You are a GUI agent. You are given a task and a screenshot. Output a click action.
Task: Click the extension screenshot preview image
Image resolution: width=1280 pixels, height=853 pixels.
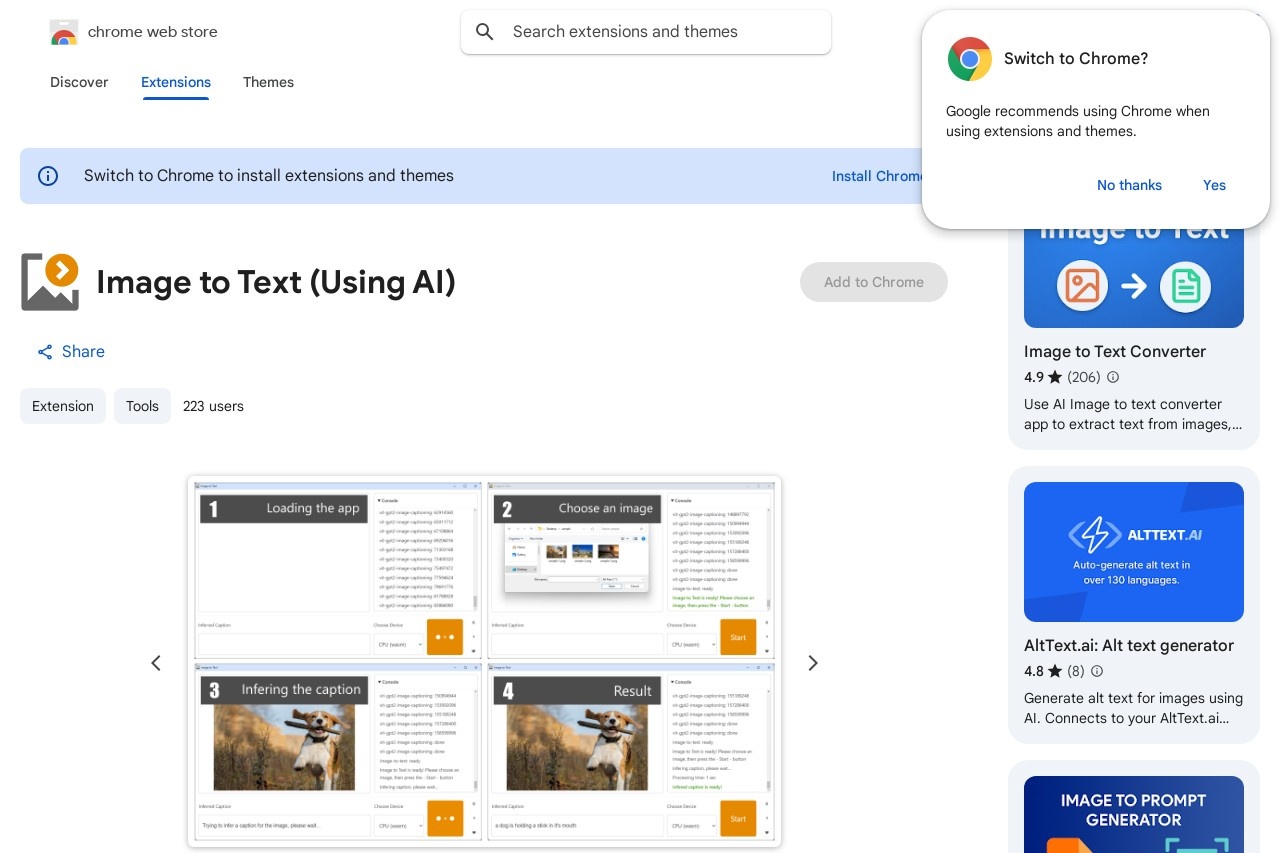[x=484, y=662]
